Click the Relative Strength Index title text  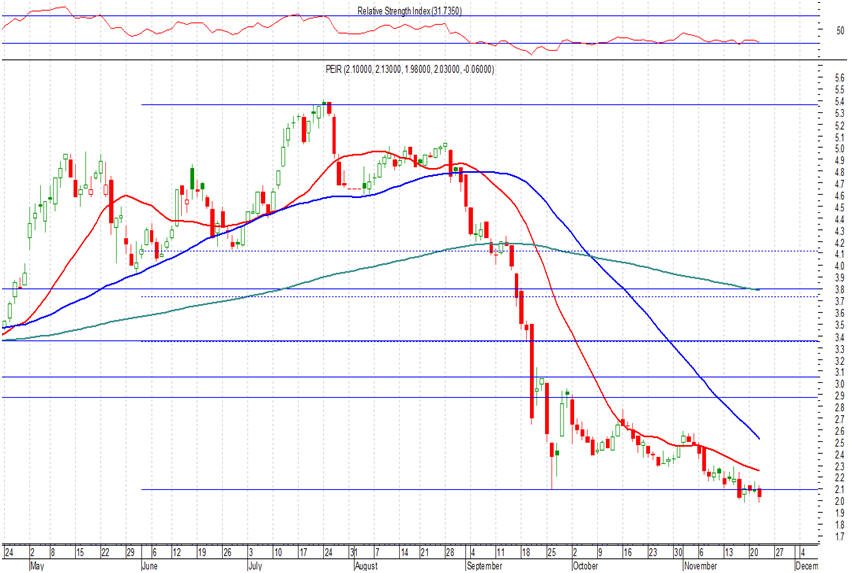click(409, 10)
